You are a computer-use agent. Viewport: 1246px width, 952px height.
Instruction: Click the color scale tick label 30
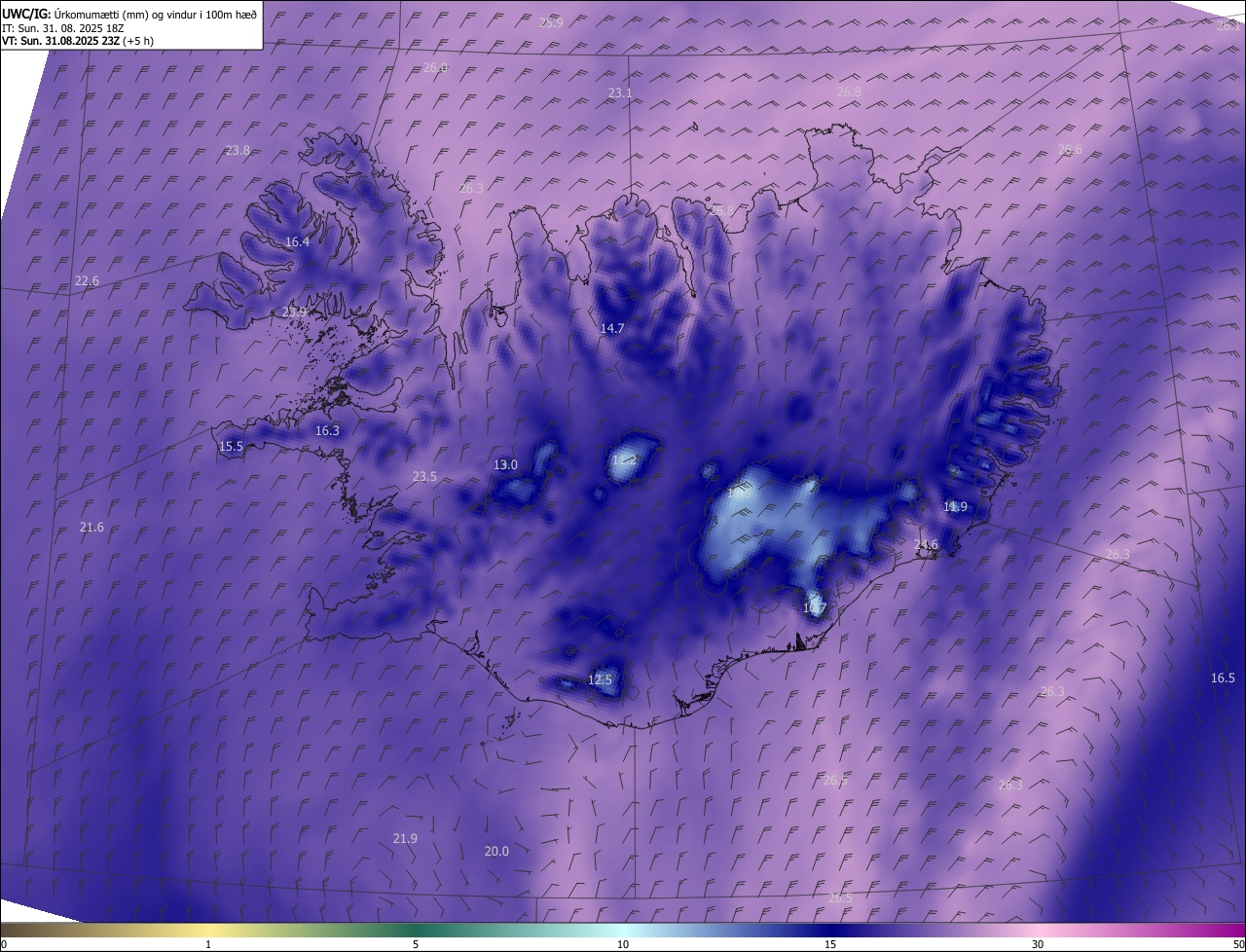pyautogui.click(x=1038, y=944)
